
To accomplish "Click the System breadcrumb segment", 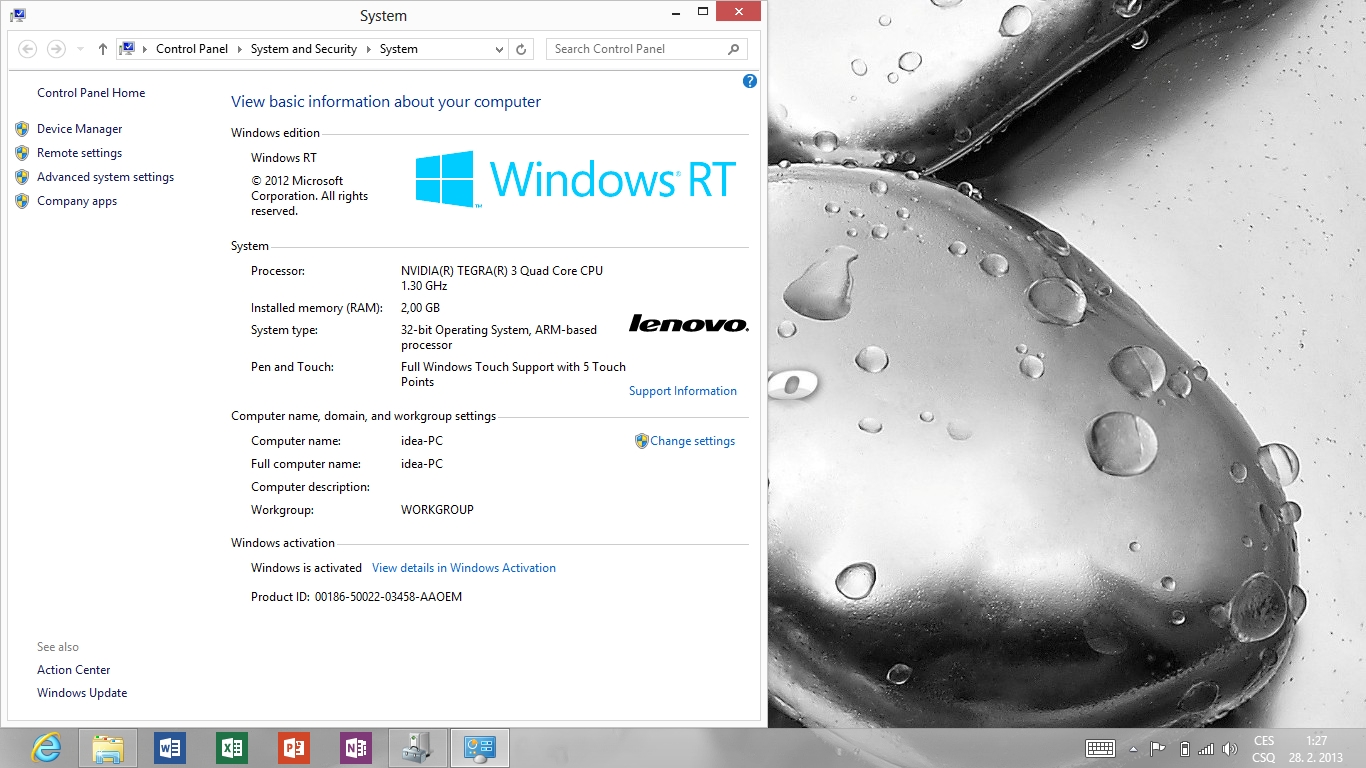I will (x=399, y=49).
